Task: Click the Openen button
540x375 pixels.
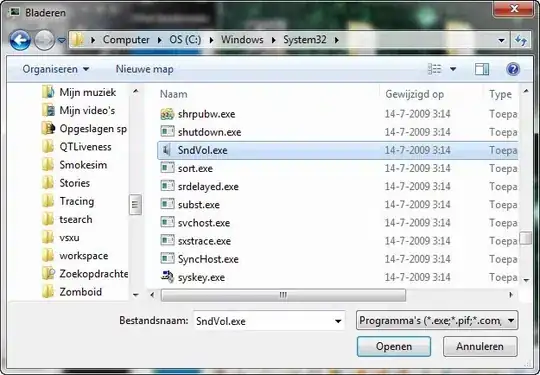Action: pos(394,346)
